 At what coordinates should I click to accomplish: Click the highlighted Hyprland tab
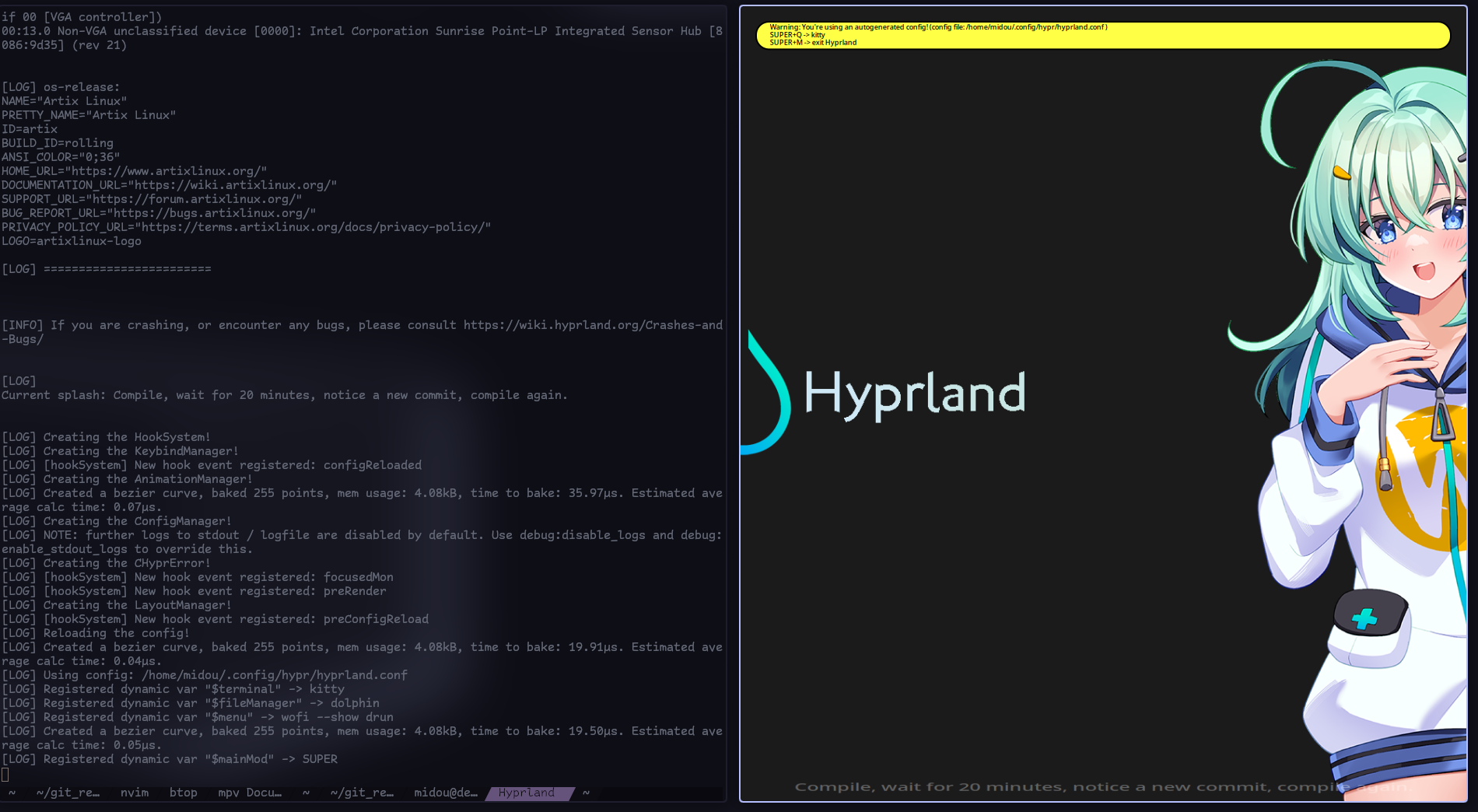[x=527, y=793]
